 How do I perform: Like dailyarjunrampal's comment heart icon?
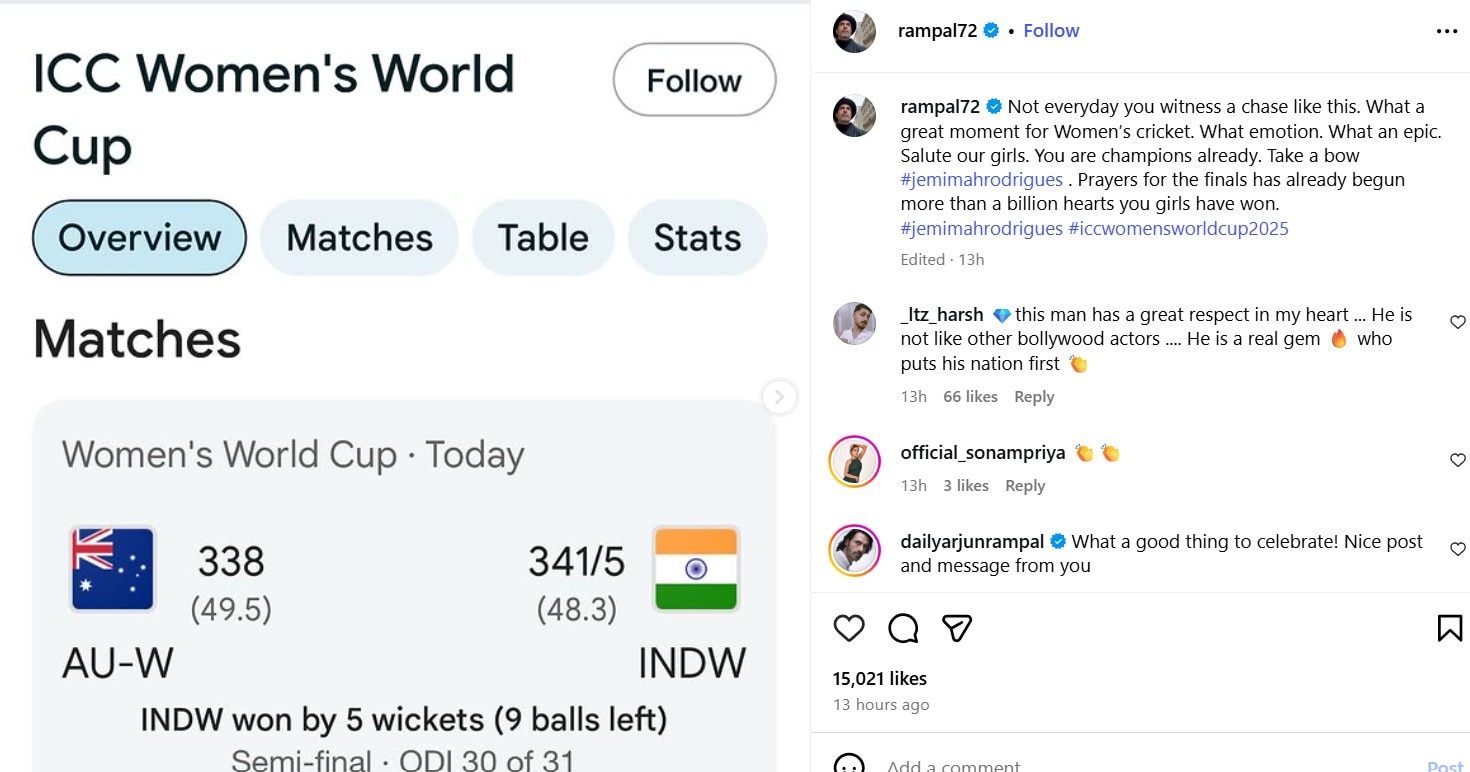click(x=1457, y=549)
